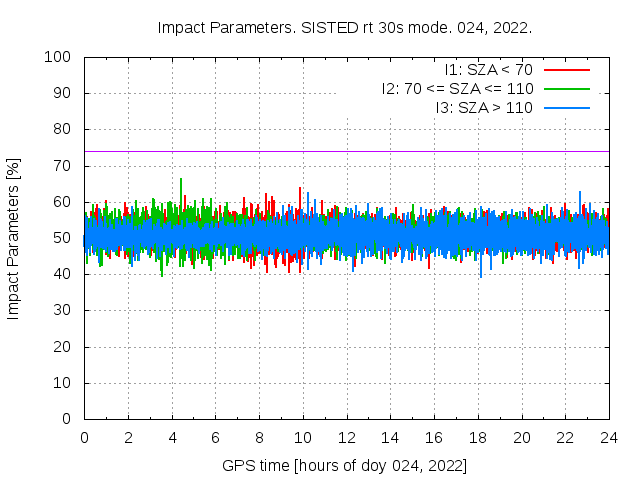Click the red I1 legend line sample
Screen dimensions: 640x480
pyautogui.click(x=565, y=70)
